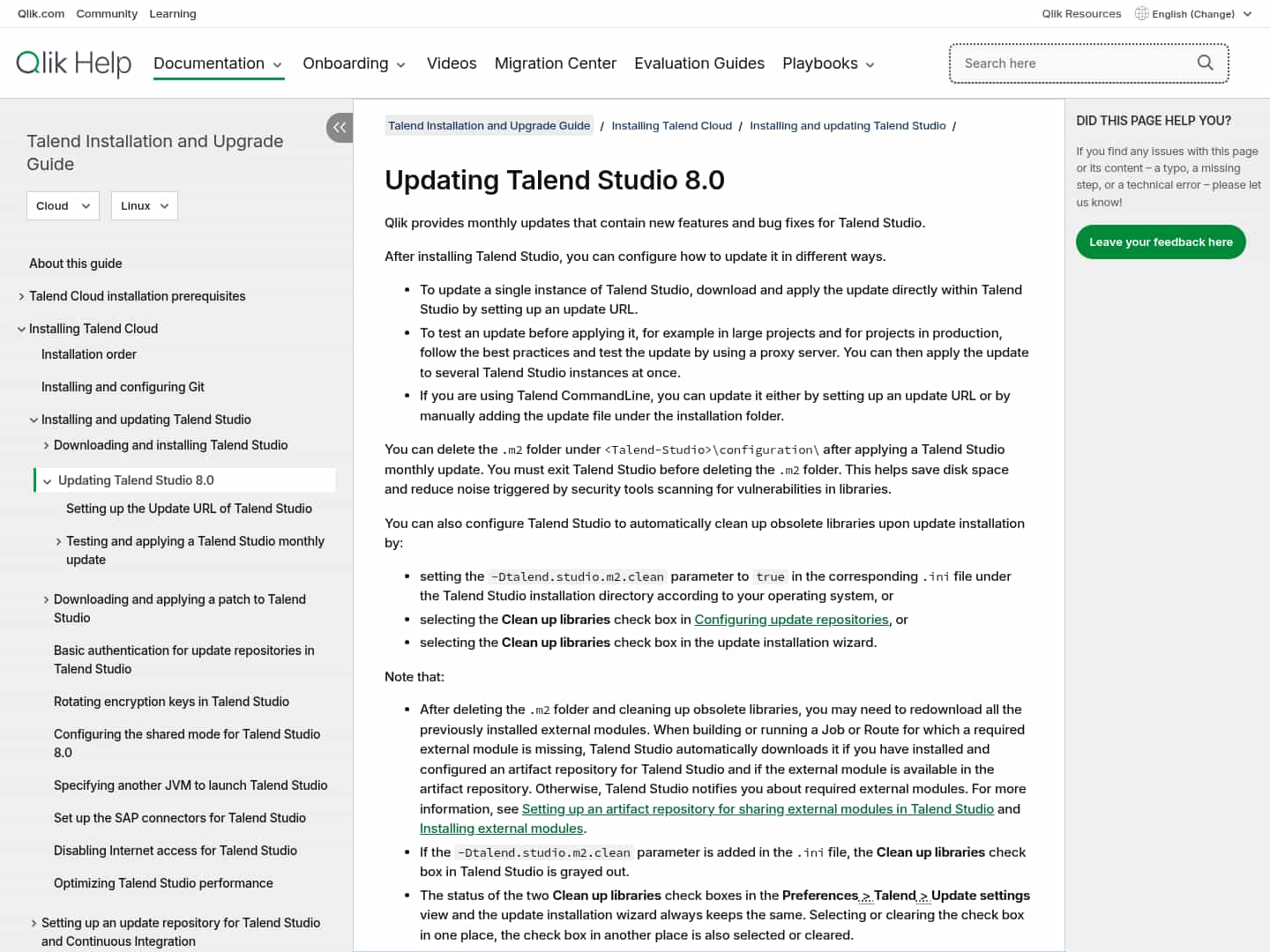Go to the Videos menu item
Screen dimensions: 1270x952
point(452,63)
